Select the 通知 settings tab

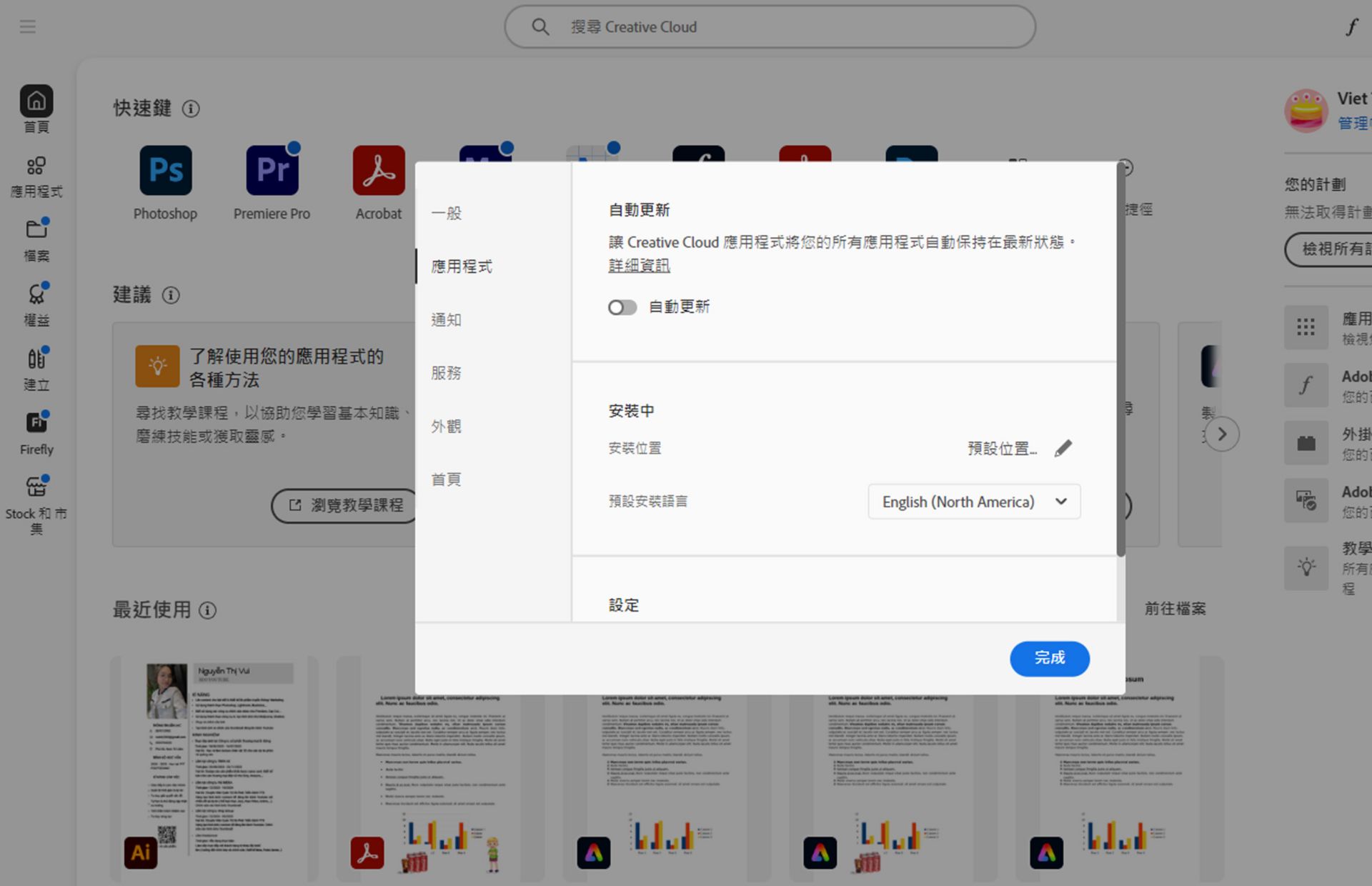[x=447, y=319]
